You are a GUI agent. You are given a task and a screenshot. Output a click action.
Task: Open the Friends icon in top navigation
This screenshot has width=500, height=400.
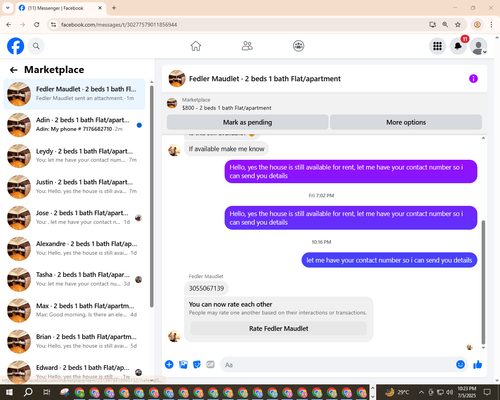[247, 46]
